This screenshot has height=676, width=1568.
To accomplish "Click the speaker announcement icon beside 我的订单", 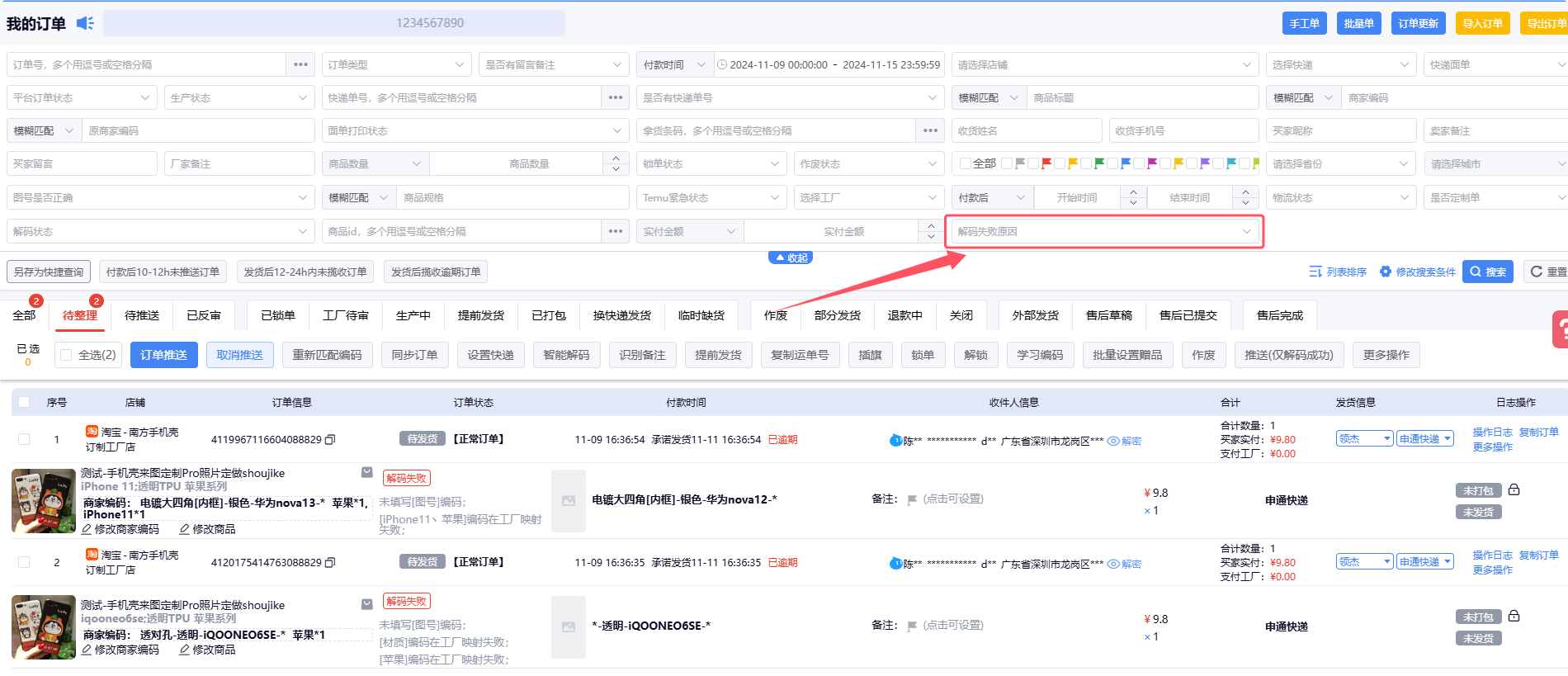I will 85,23.
